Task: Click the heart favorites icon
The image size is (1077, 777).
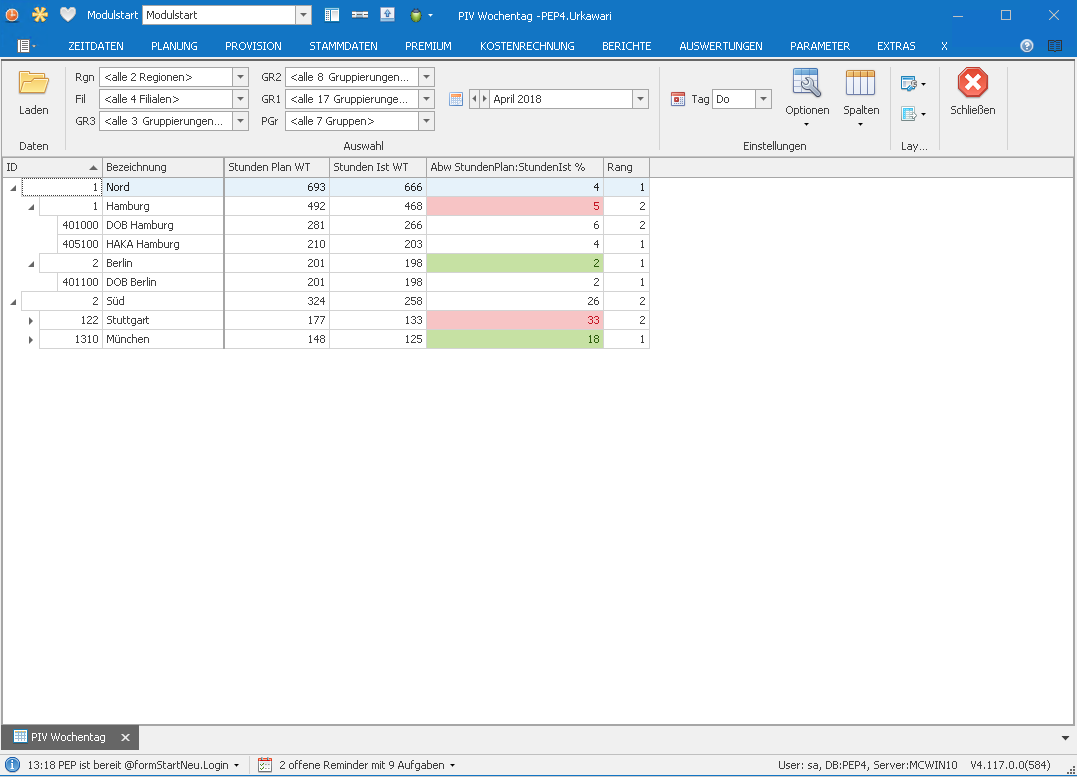Action: click(68, 15)
